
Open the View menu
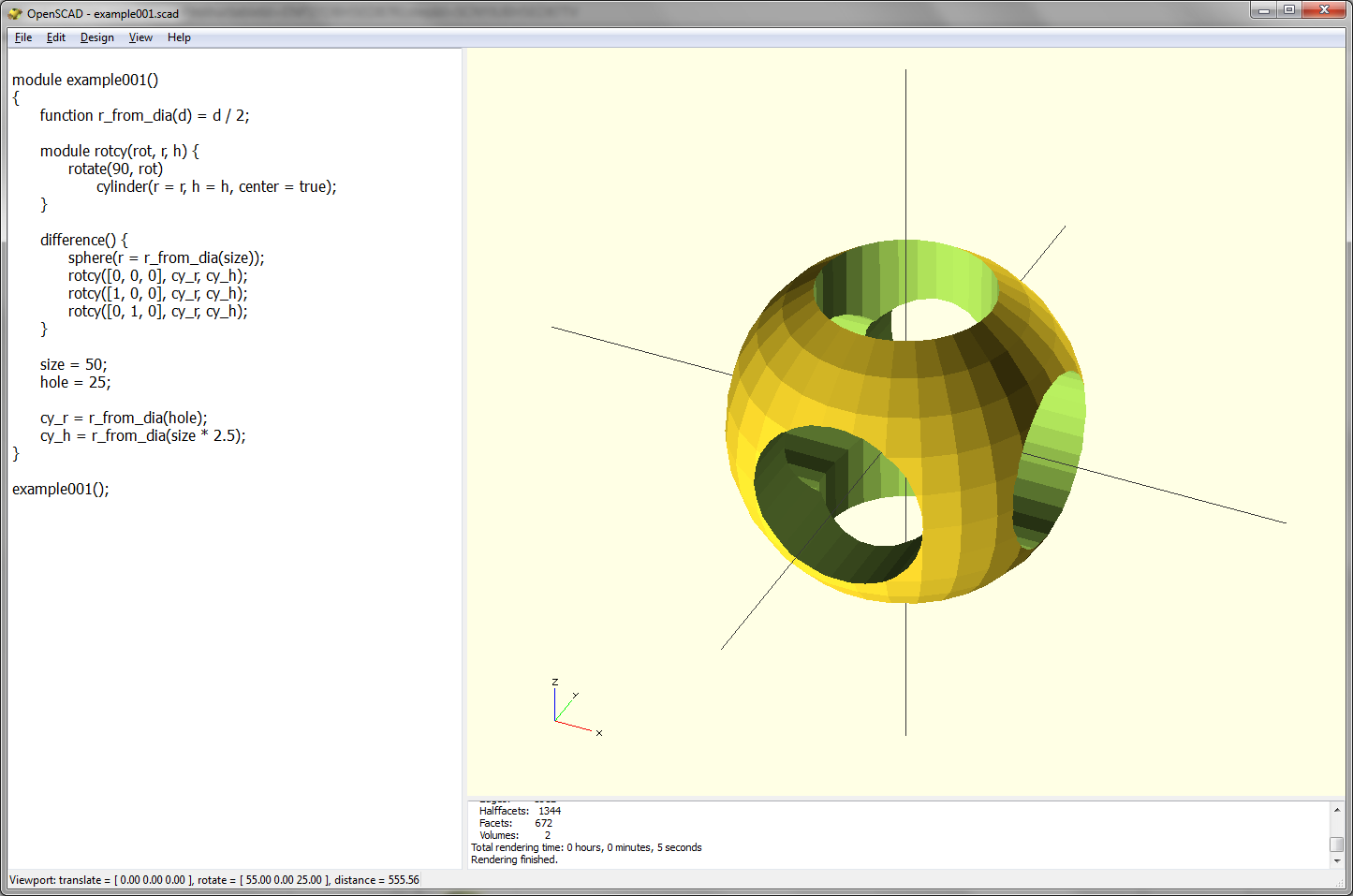pyautogui.click(x=140, y=37)
